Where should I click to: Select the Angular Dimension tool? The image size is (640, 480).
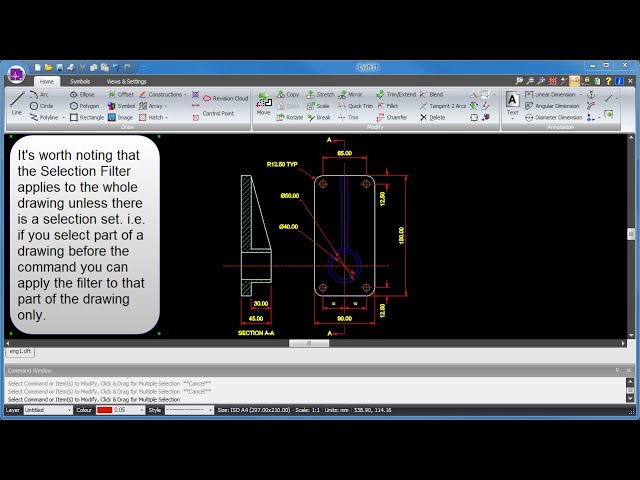tap(552, 106)
